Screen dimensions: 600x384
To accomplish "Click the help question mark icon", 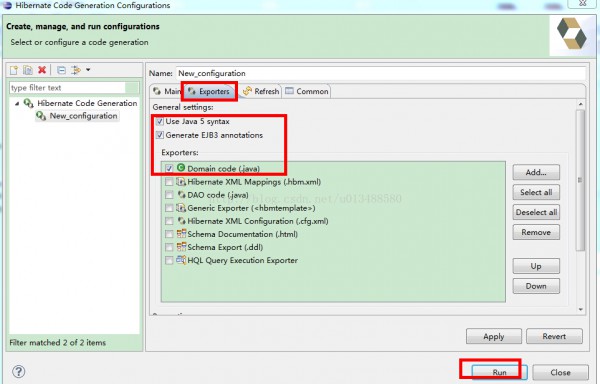I will pos(18,371).
